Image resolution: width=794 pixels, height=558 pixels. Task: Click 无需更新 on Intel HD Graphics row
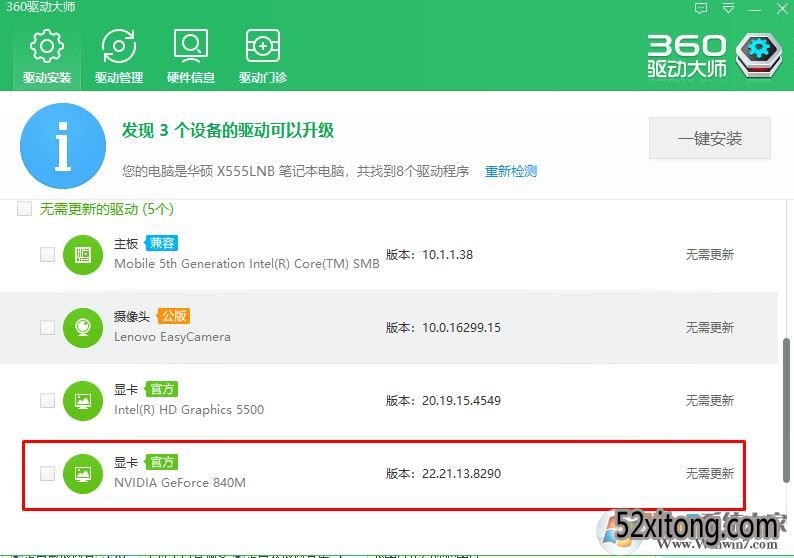pyautogui.click(x=709, y=401)
